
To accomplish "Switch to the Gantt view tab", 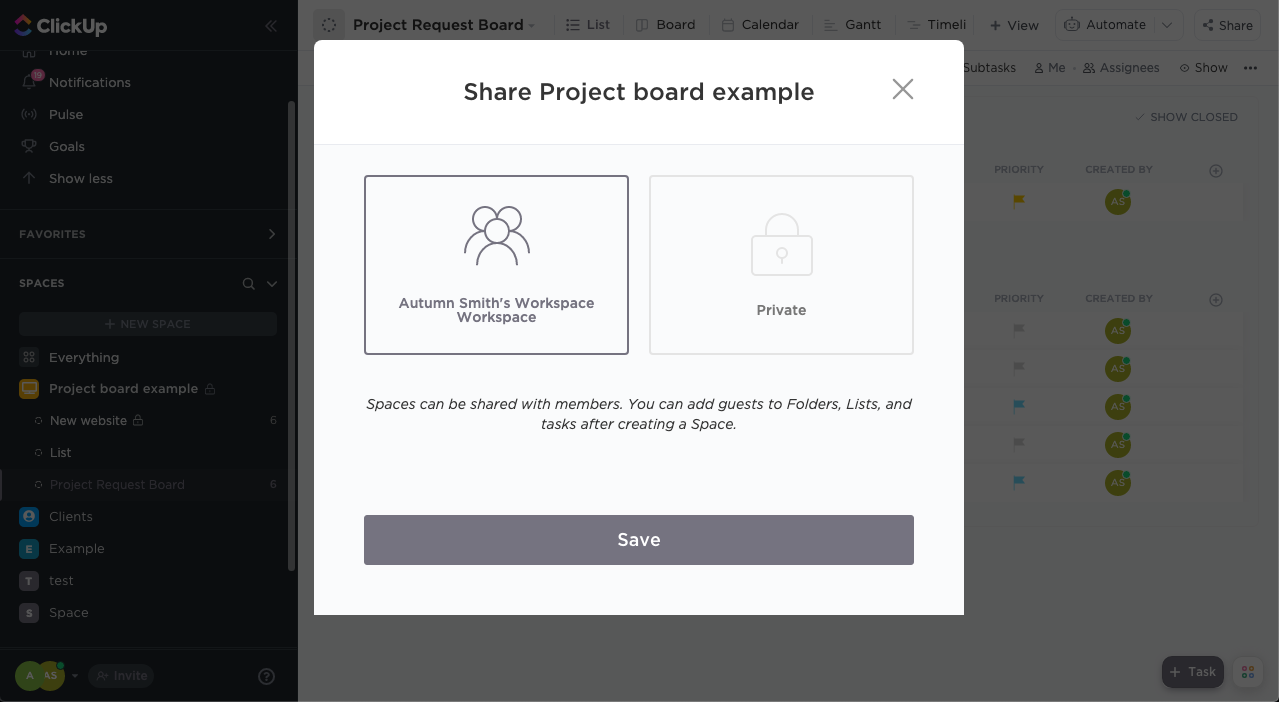I will click(853, 25).
